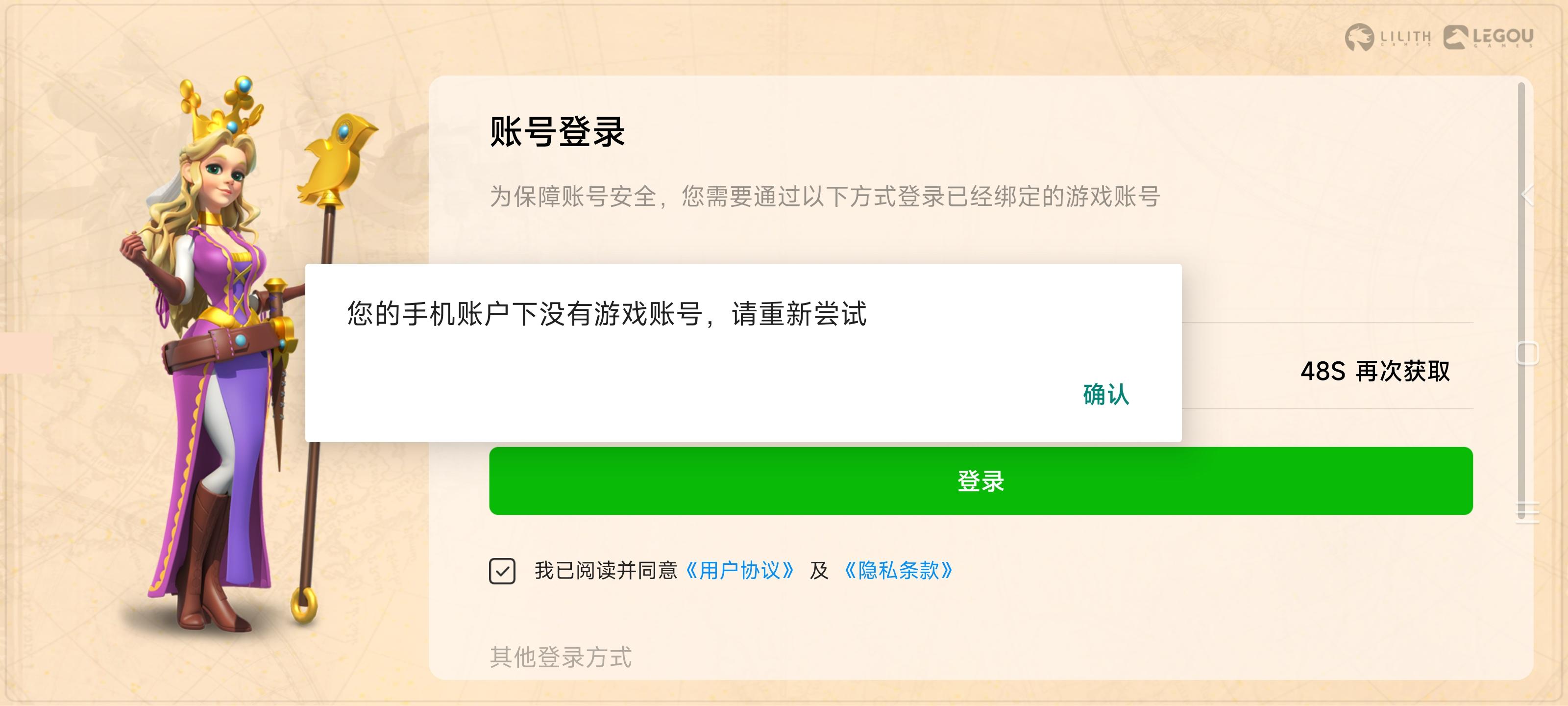Tap the 48S 再次获取 resend code text
The image size is (1568, 706).
[x=1375, y=371]
